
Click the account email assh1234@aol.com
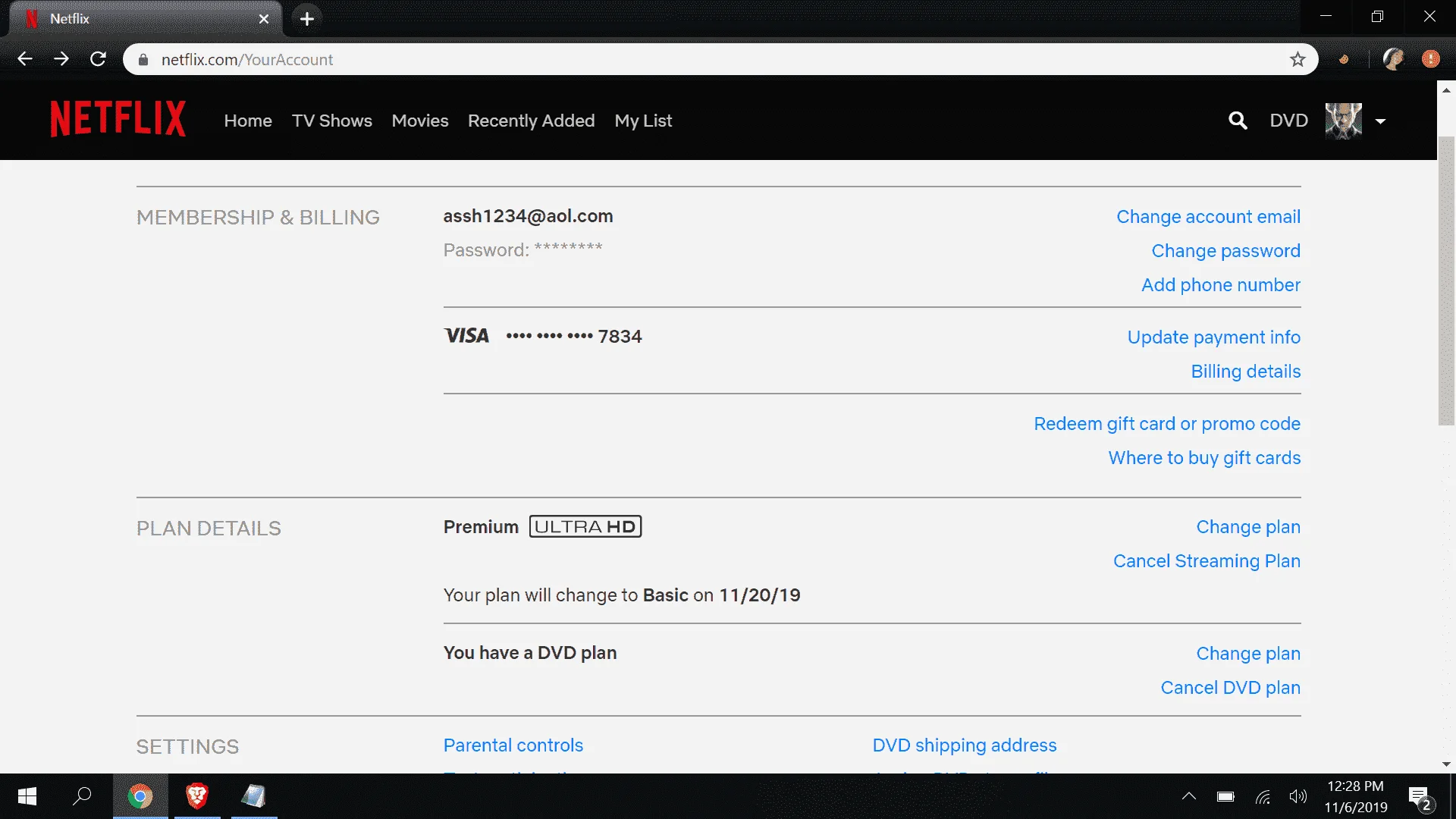528,216
